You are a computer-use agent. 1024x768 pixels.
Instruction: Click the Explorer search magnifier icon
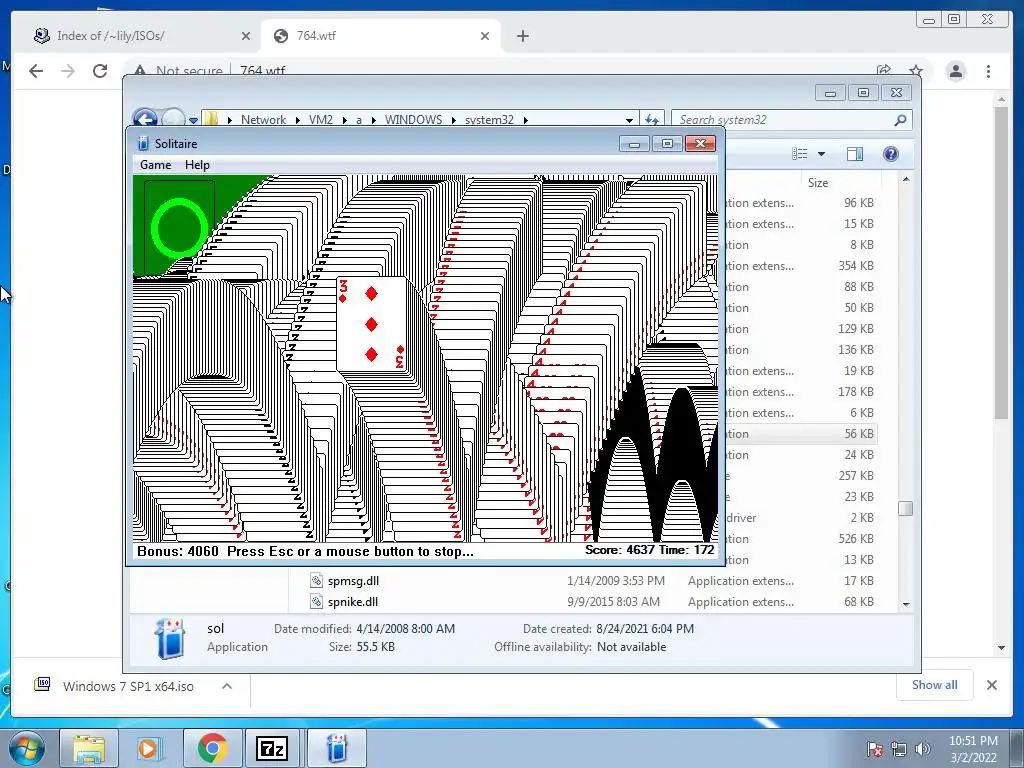[901, 120]
